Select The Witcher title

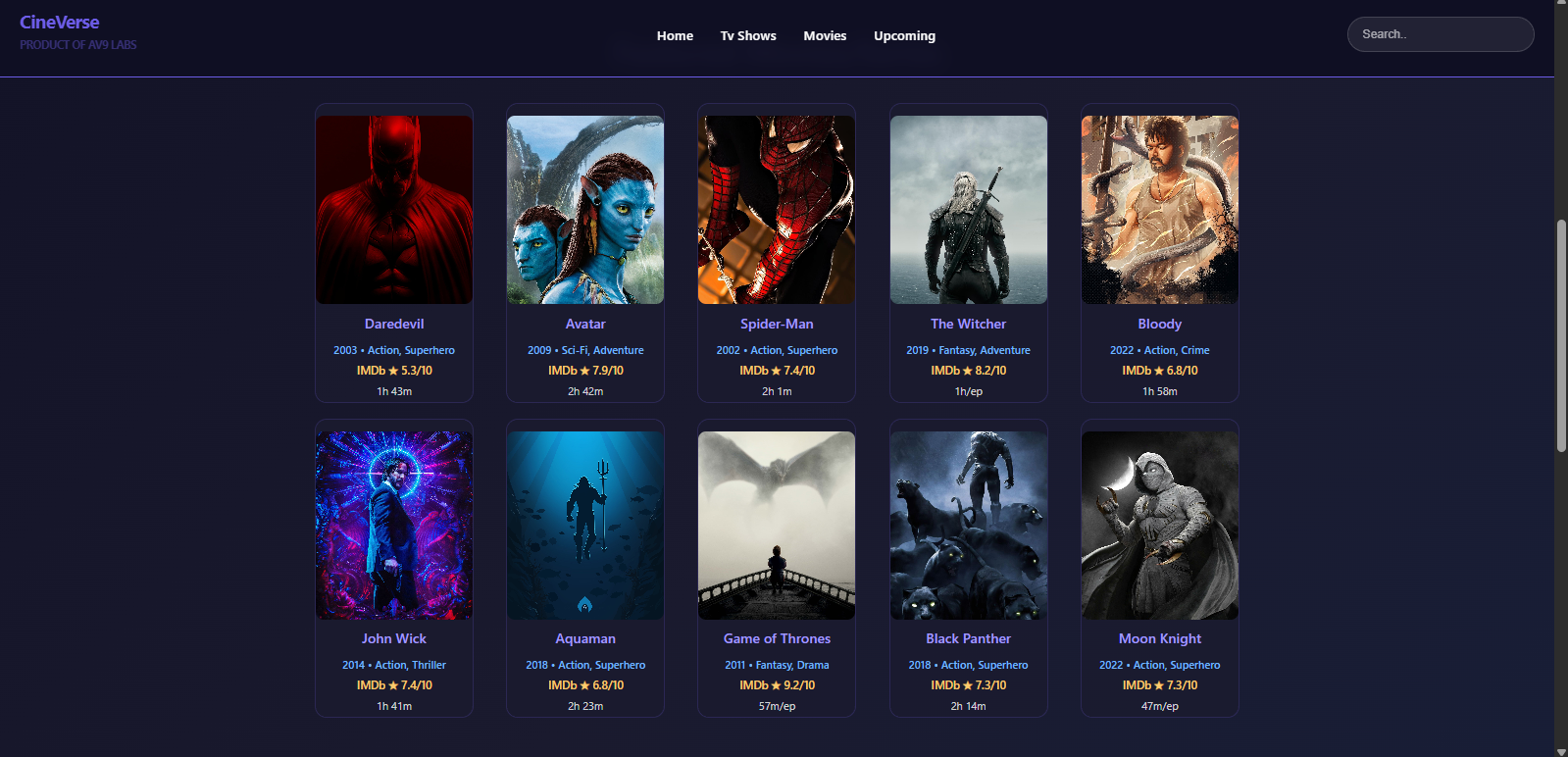tap(969, 324)
